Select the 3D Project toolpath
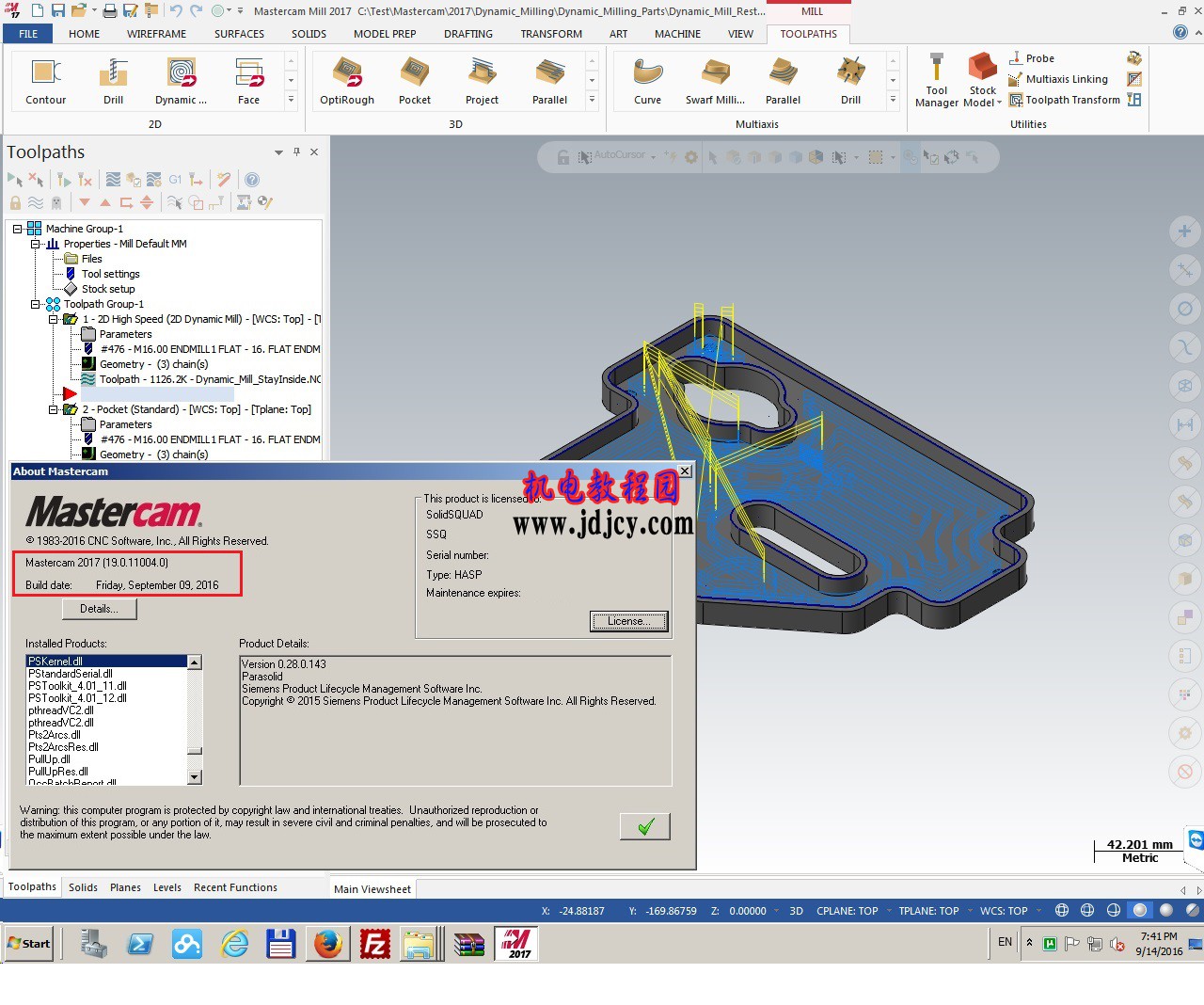1204x1005 pixels. (x=482, y=81)
